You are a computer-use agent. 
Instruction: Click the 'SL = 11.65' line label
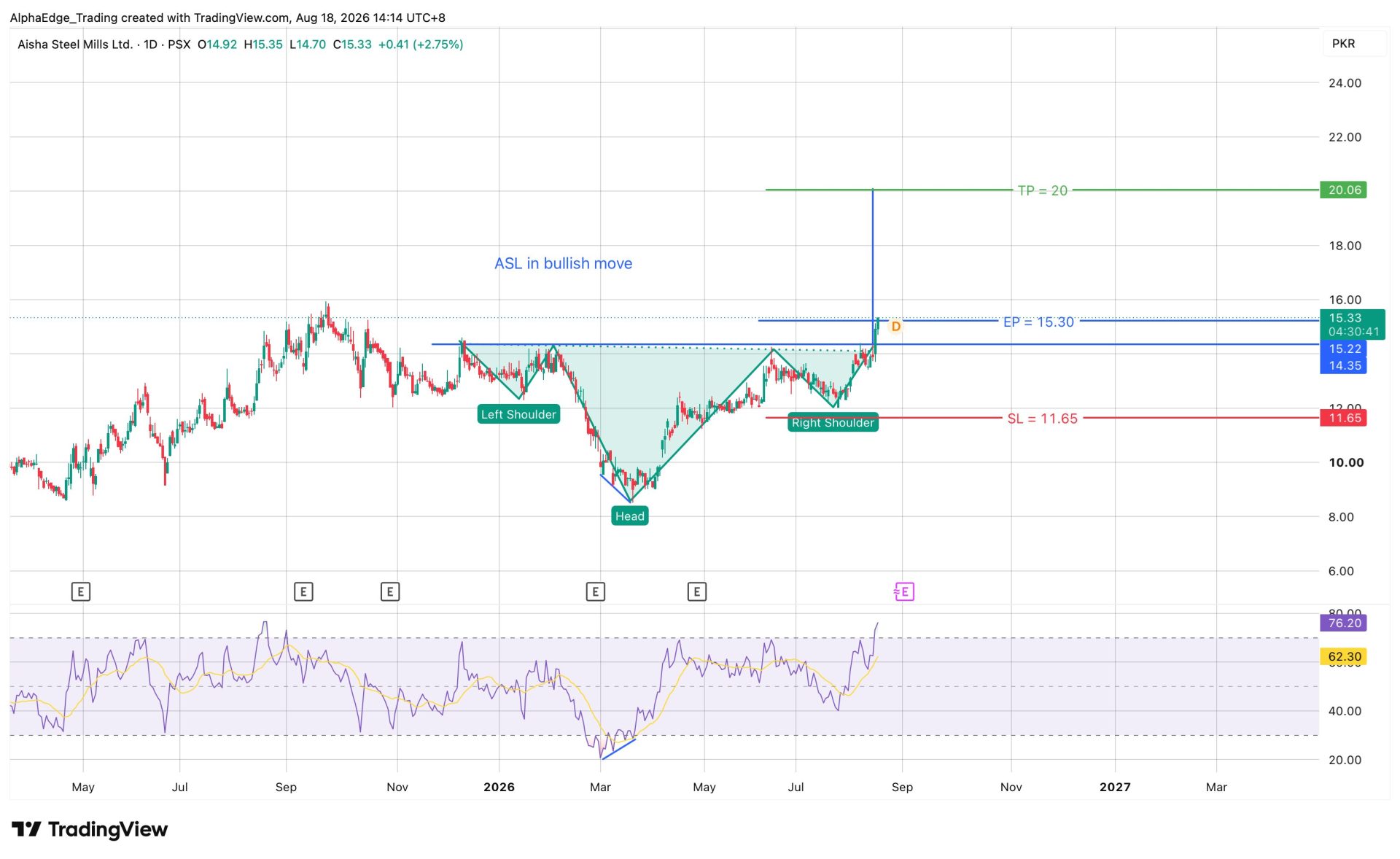coord(1043,419)
